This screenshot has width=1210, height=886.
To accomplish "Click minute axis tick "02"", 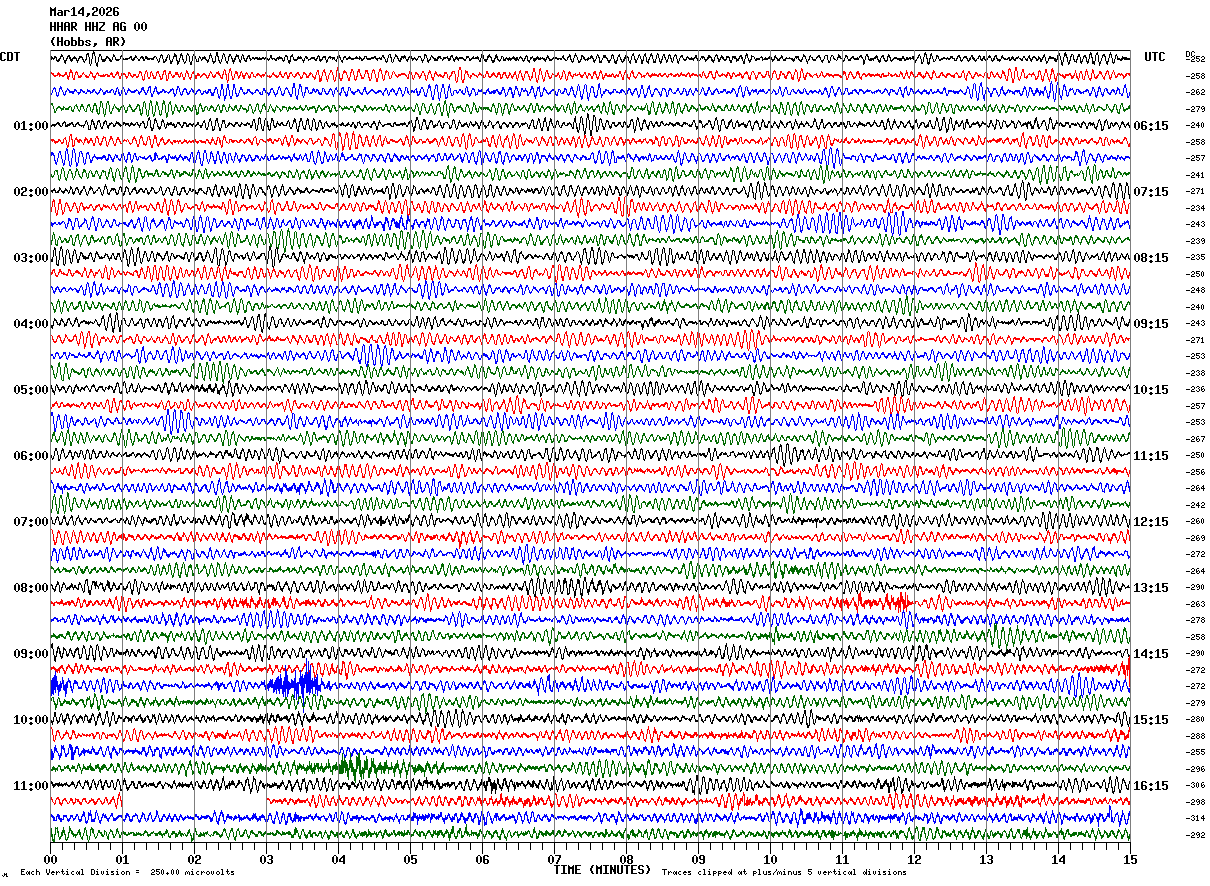I will pos(194,859).
